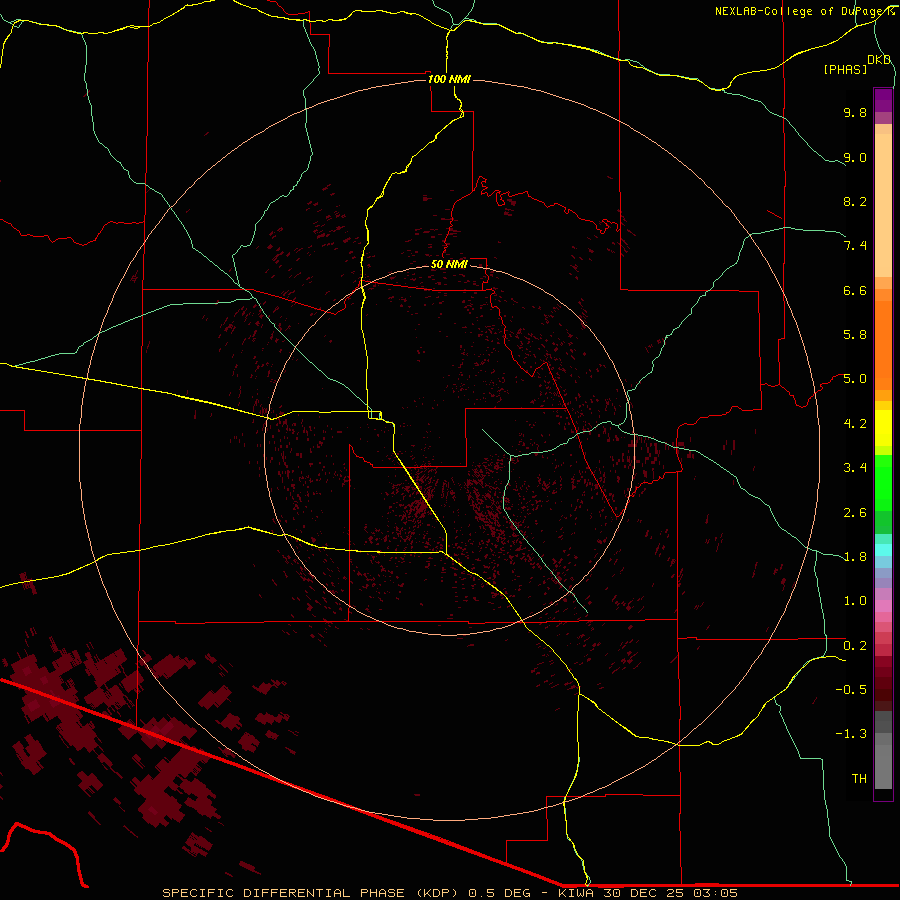
Task: Click the 1.0 legend value
Action: pos(855,601)
